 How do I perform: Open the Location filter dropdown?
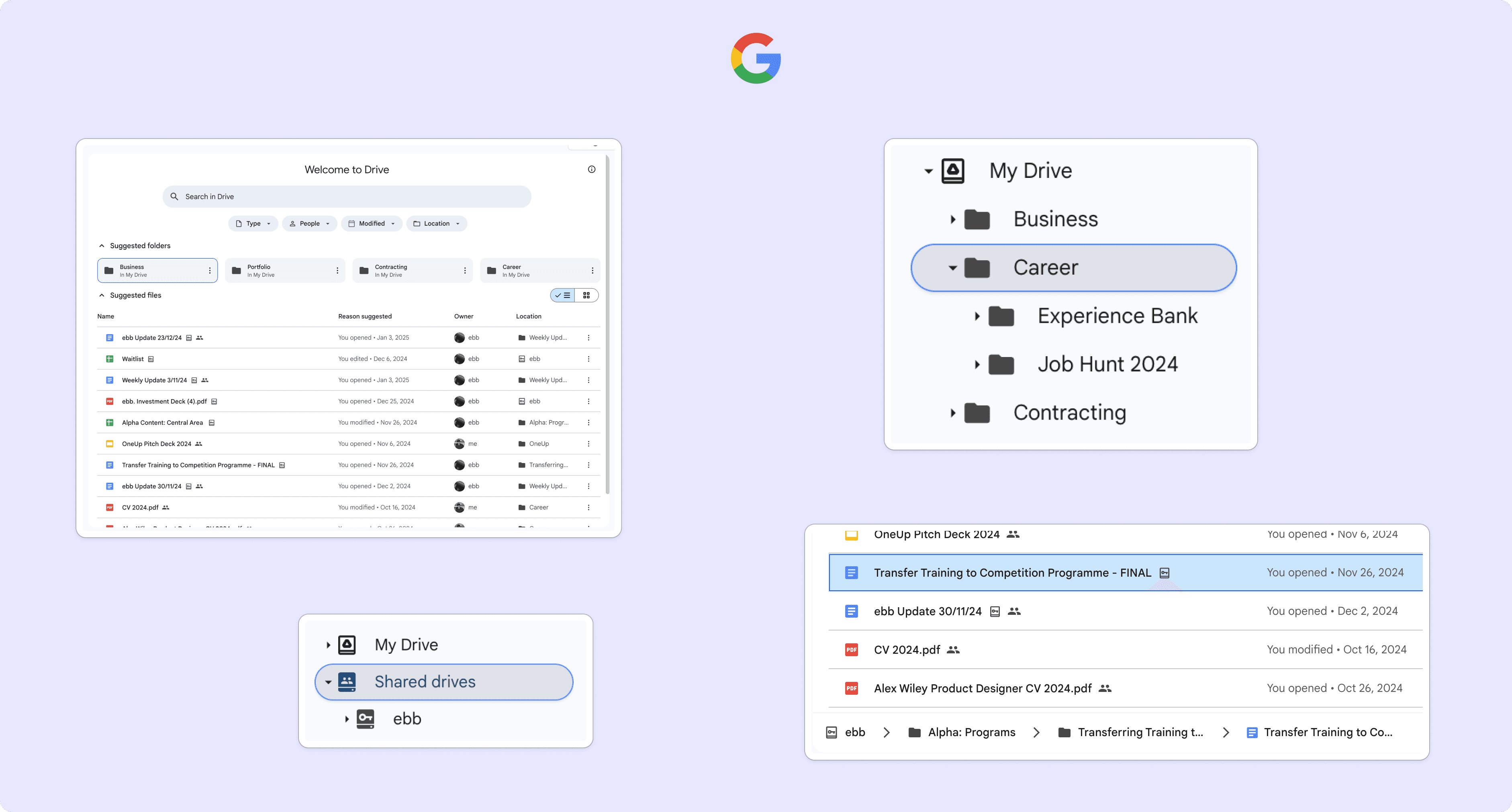click(437, 224)
